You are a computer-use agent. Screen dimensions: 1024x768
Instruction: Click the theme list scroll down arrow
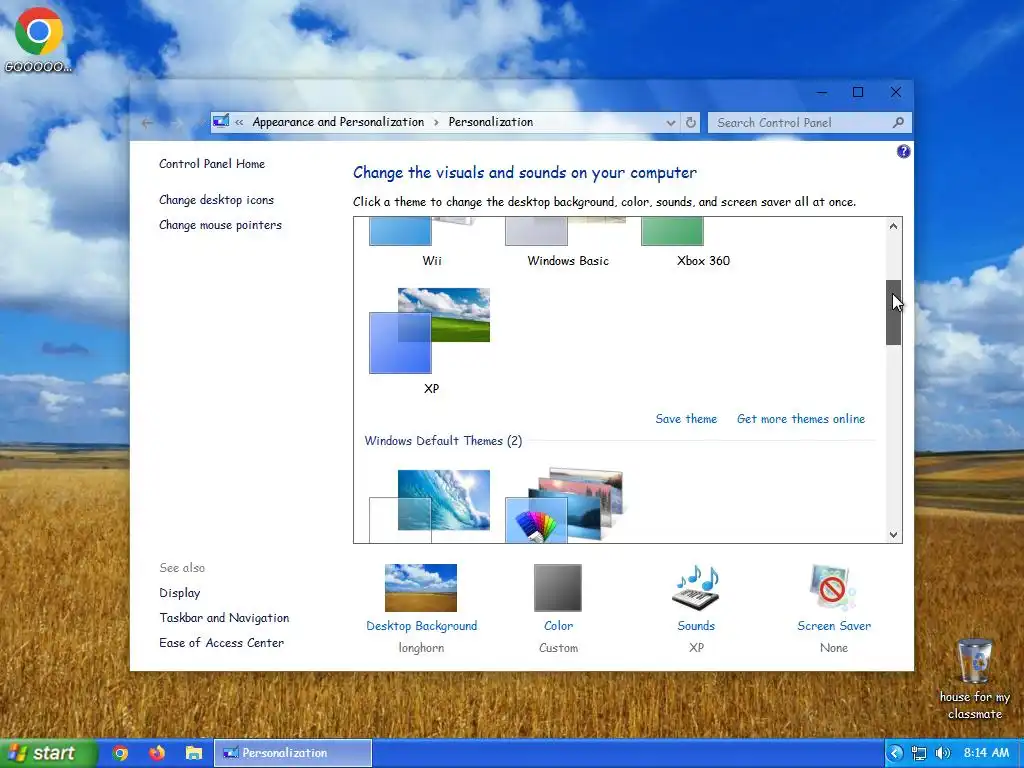pos(893,534)
